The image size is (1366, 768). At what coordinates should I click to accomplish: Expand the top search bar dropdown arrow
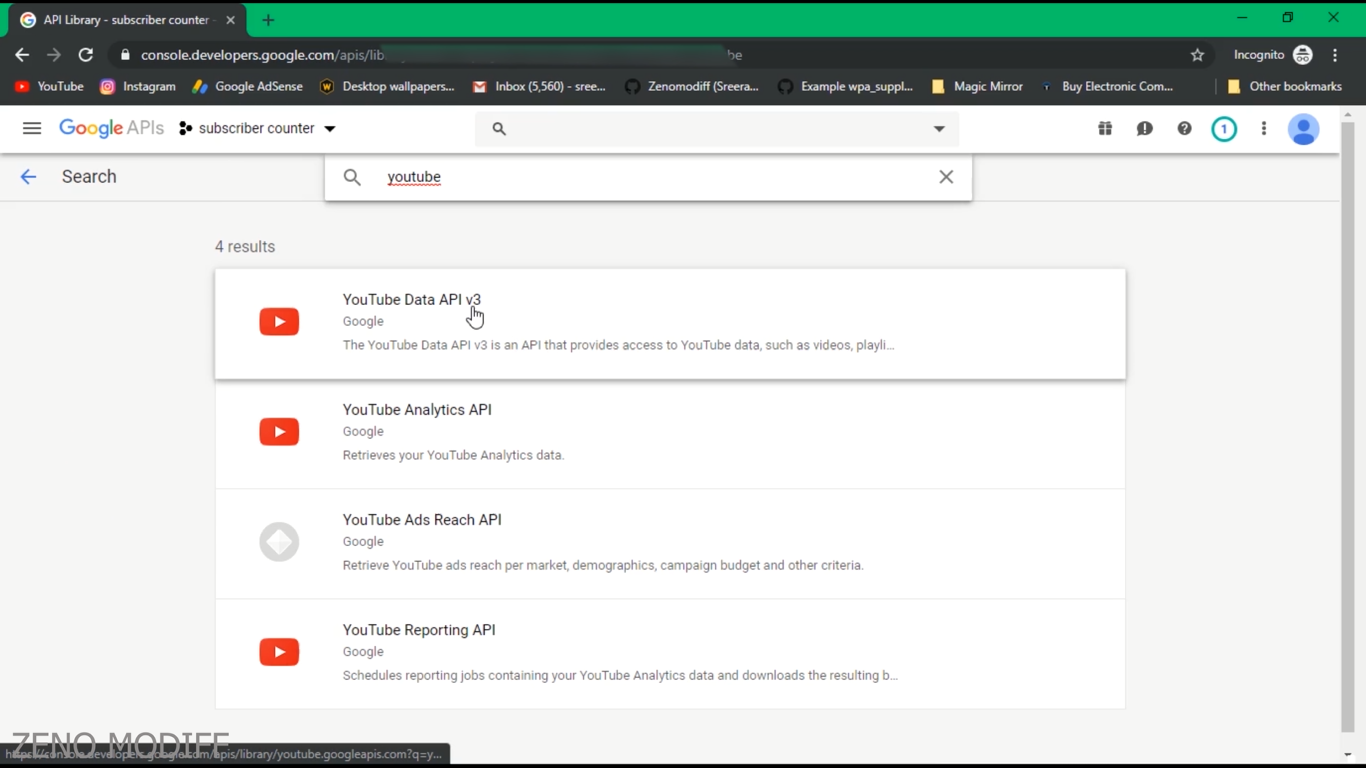pos(939,129)
